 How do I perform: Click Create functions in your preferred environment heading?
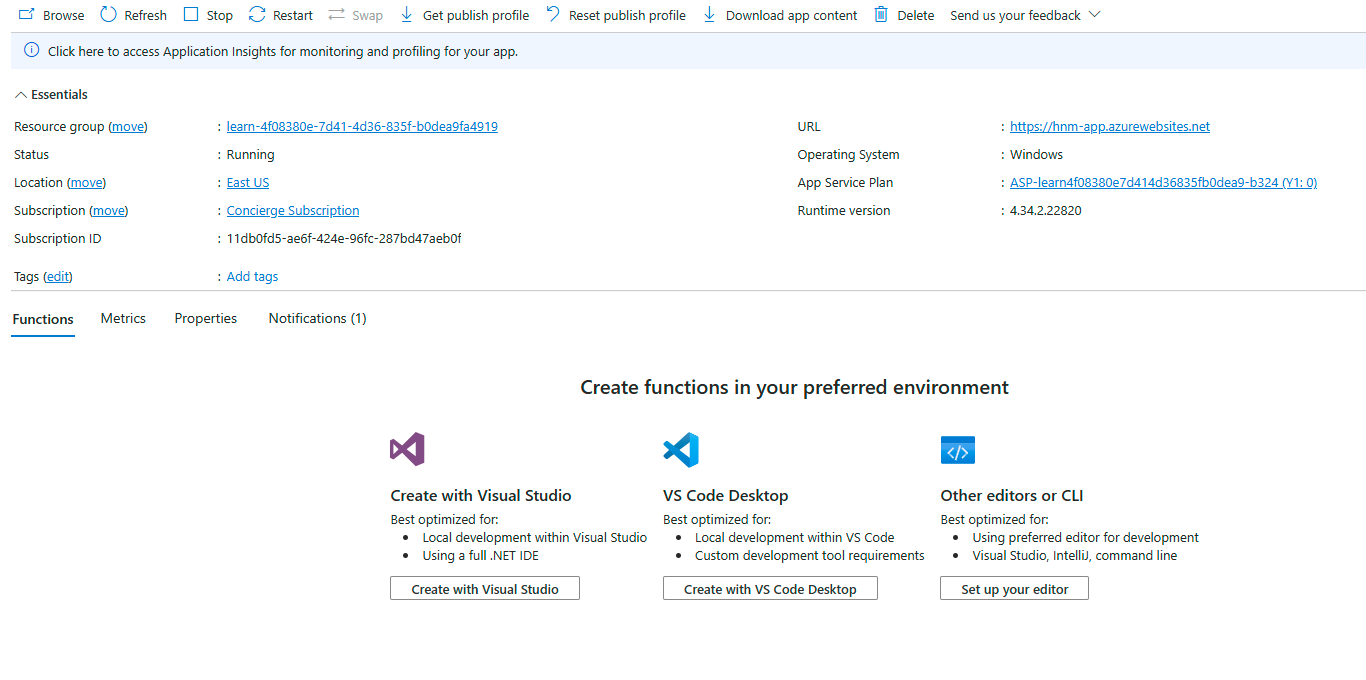pyautogui.click(x=795, y=387)
